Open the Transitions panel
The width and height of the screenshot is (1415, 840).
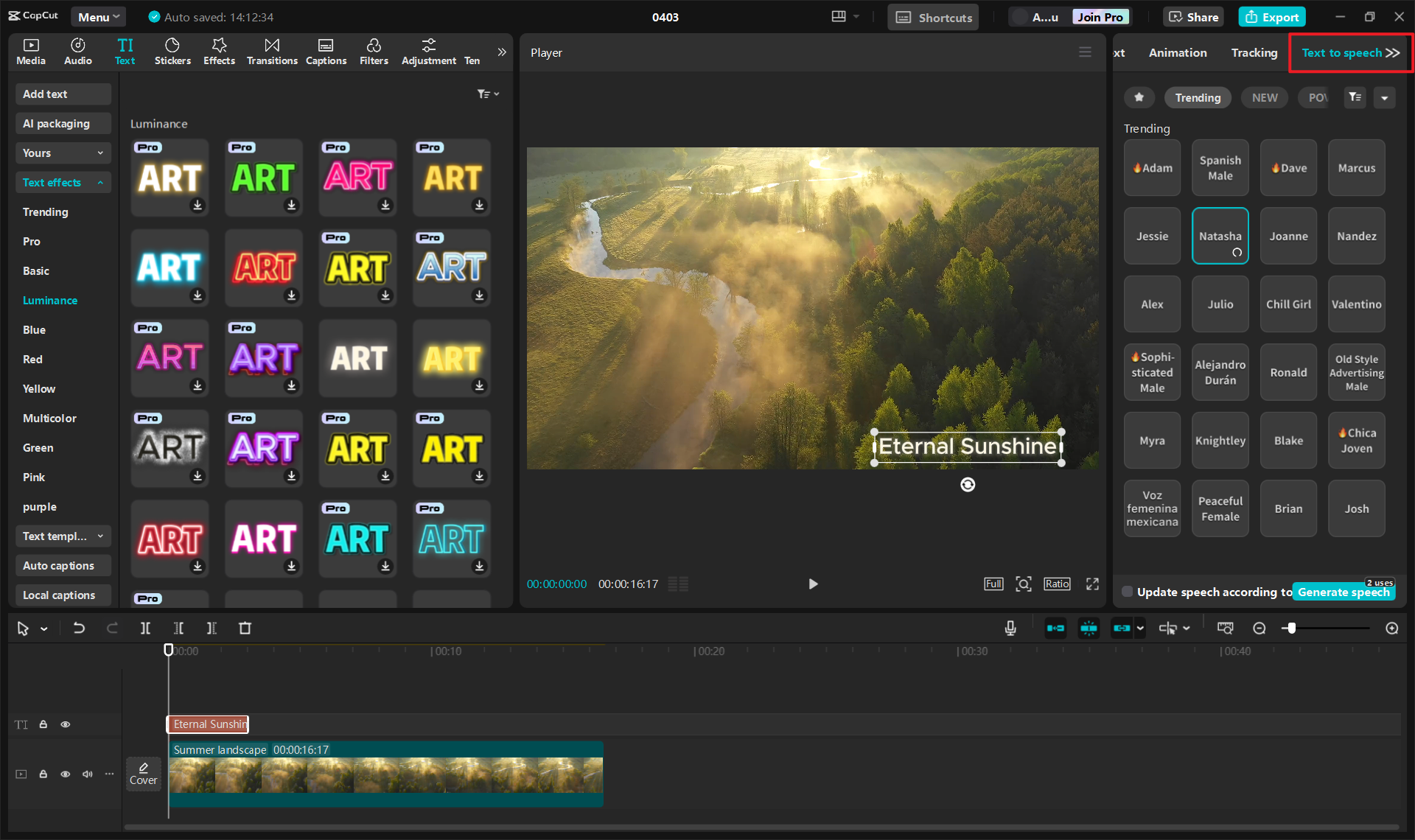coord(272,52)
